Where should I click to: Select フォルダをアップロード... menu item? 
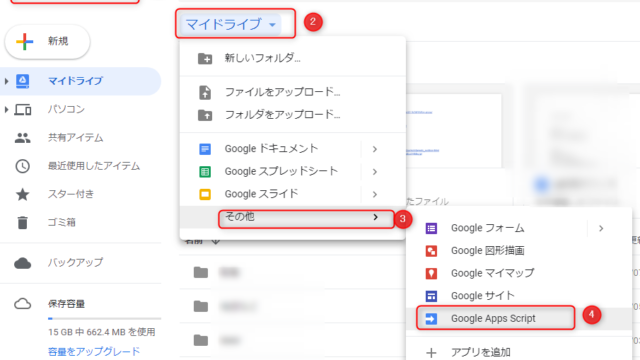(x=293, y=115)
